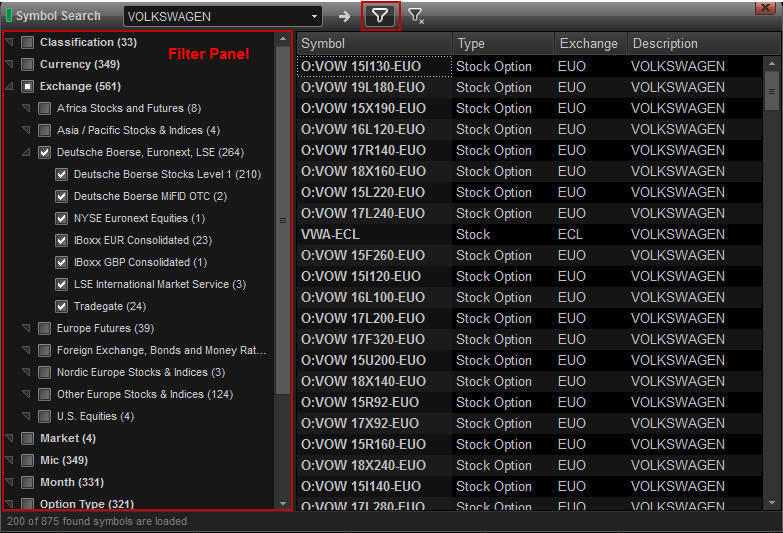The height and width of the screenshot is (533, 783).
Task: Open the VOLKSWAGEN search dropdown arrow
Action: pyautogui.click(x=314, y=16)
